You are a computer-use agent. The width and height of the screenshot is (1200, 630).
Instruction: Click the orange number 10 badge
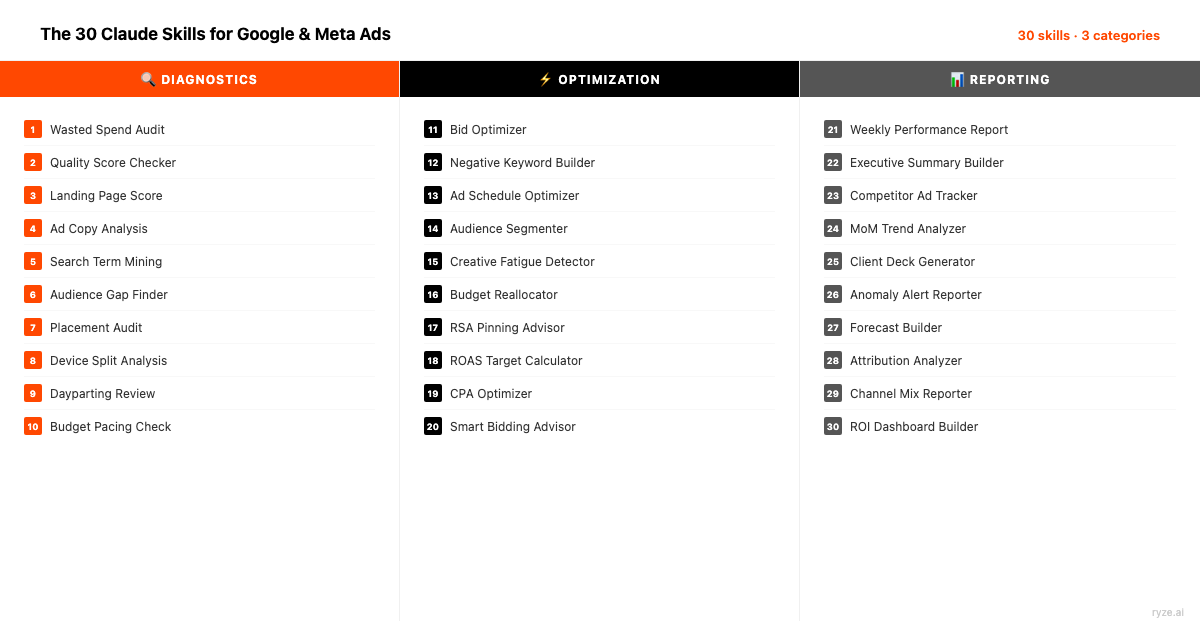pyautogui.click(x=33, y=426)
